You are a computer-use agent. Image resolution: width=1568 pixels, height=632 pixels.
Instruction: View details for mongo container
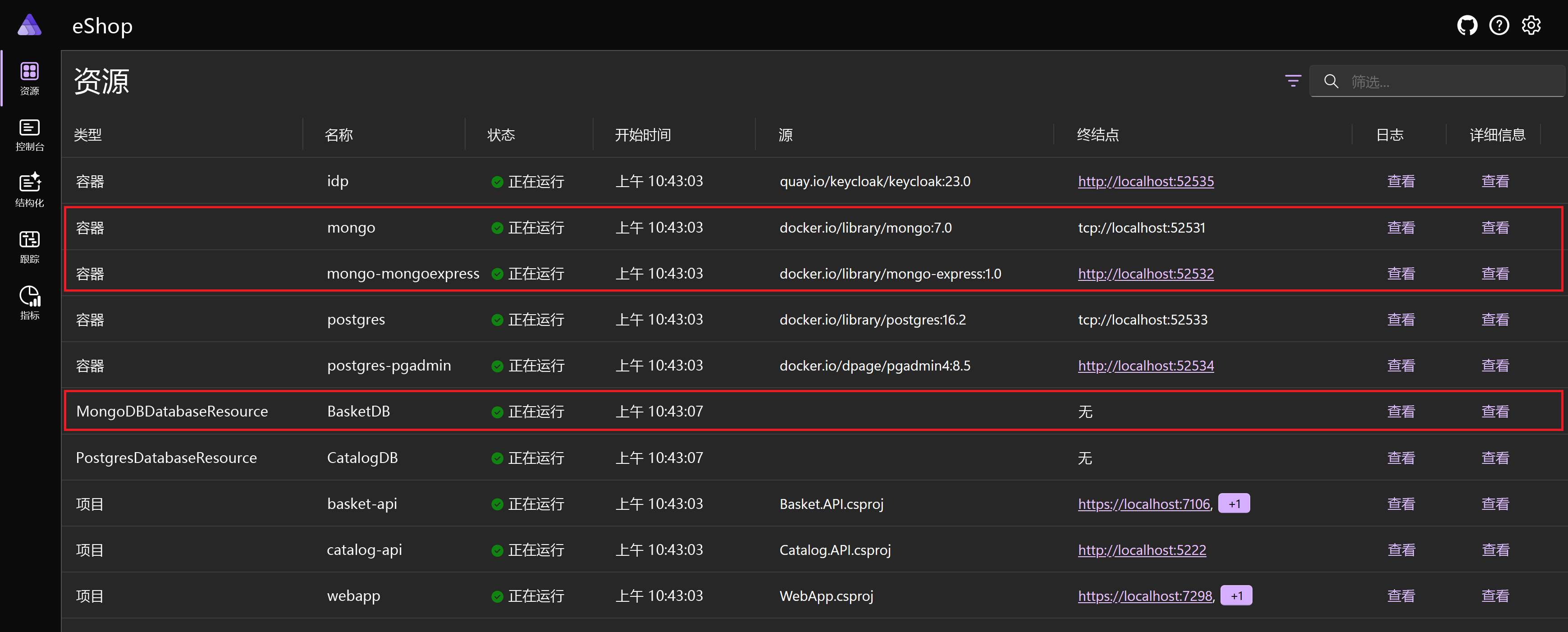(1495, 228)
